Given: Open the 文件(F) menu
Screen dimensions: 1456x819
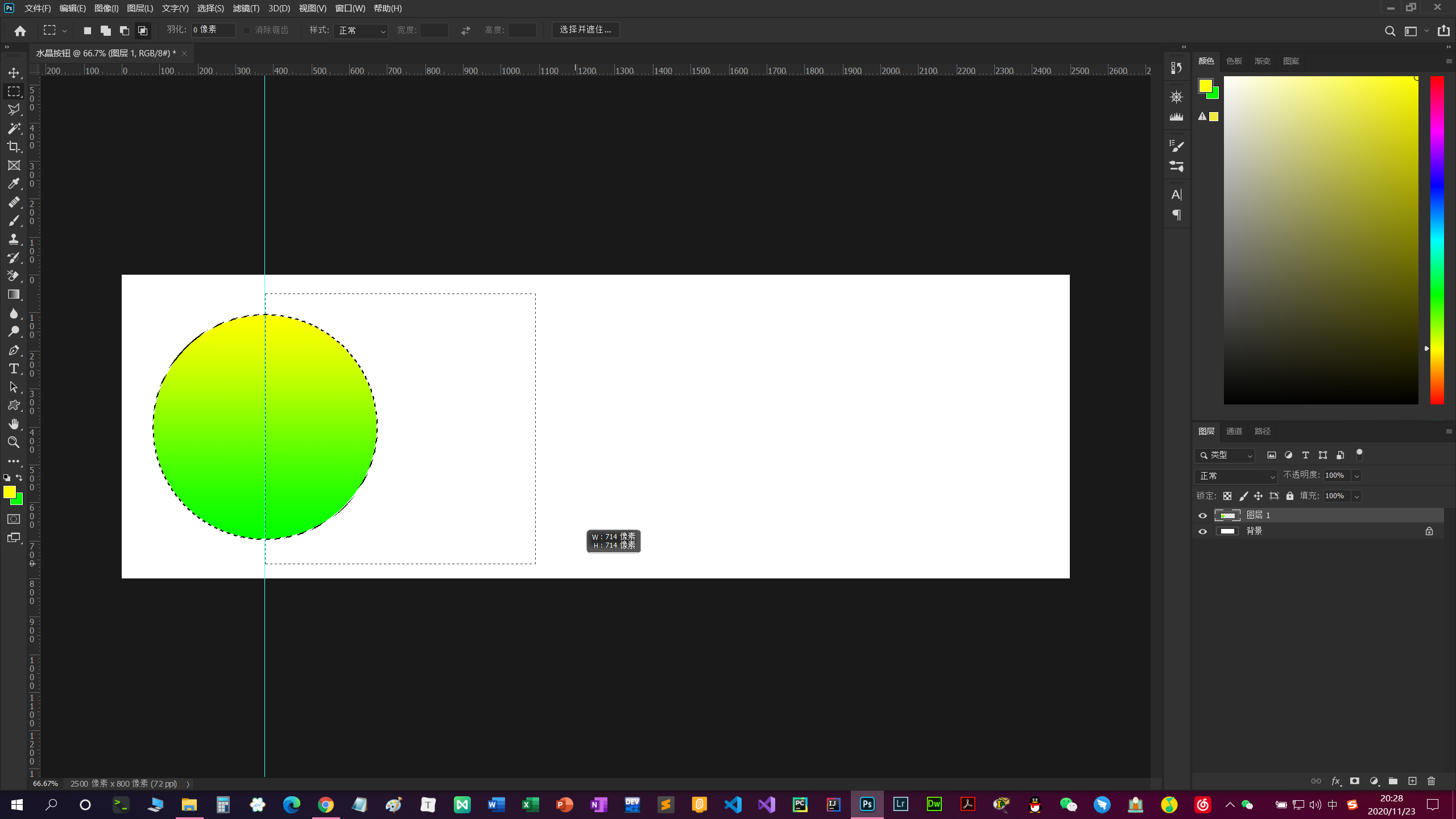Looking at the screenshot, I should point(38,9).
